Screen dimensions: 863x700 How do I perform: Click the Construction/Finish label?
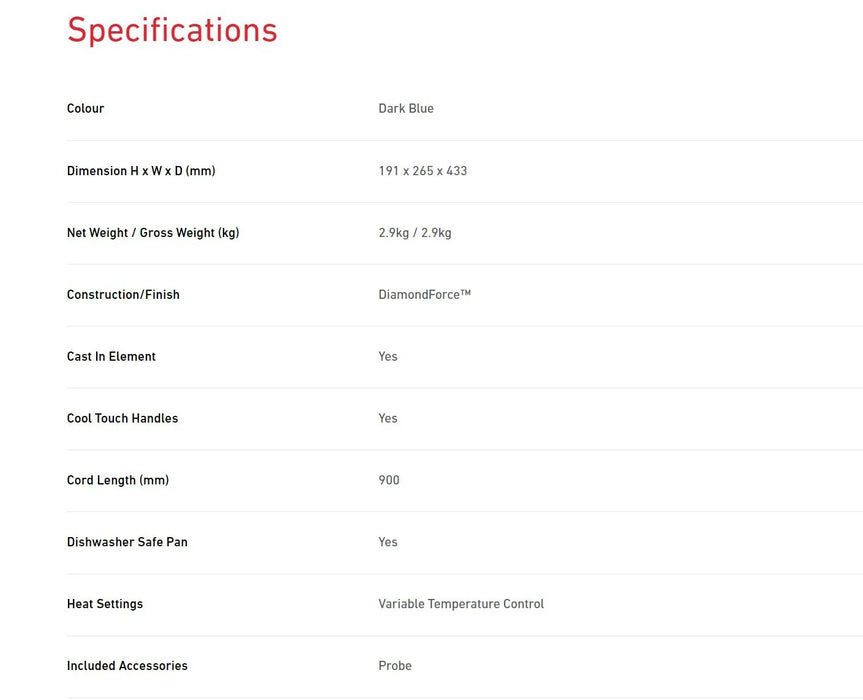(123, 295)
